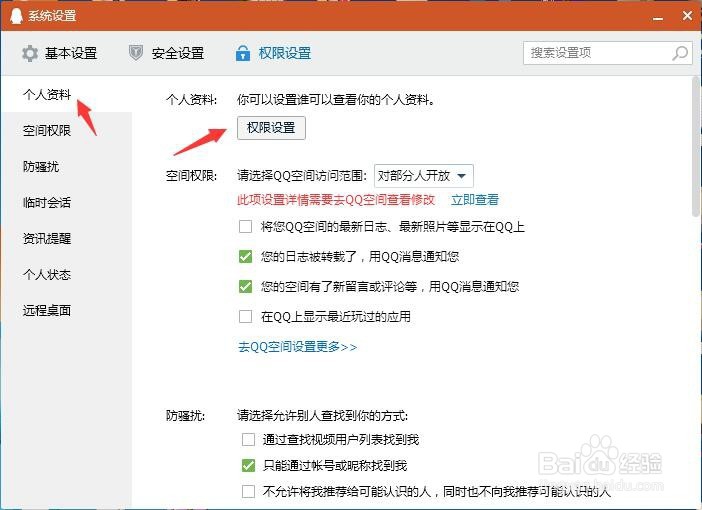Image resolution: width=702 pixels, height=510 pixels.
Task: Click the blue lock icon for 权限设置
Action: point(243,53)
